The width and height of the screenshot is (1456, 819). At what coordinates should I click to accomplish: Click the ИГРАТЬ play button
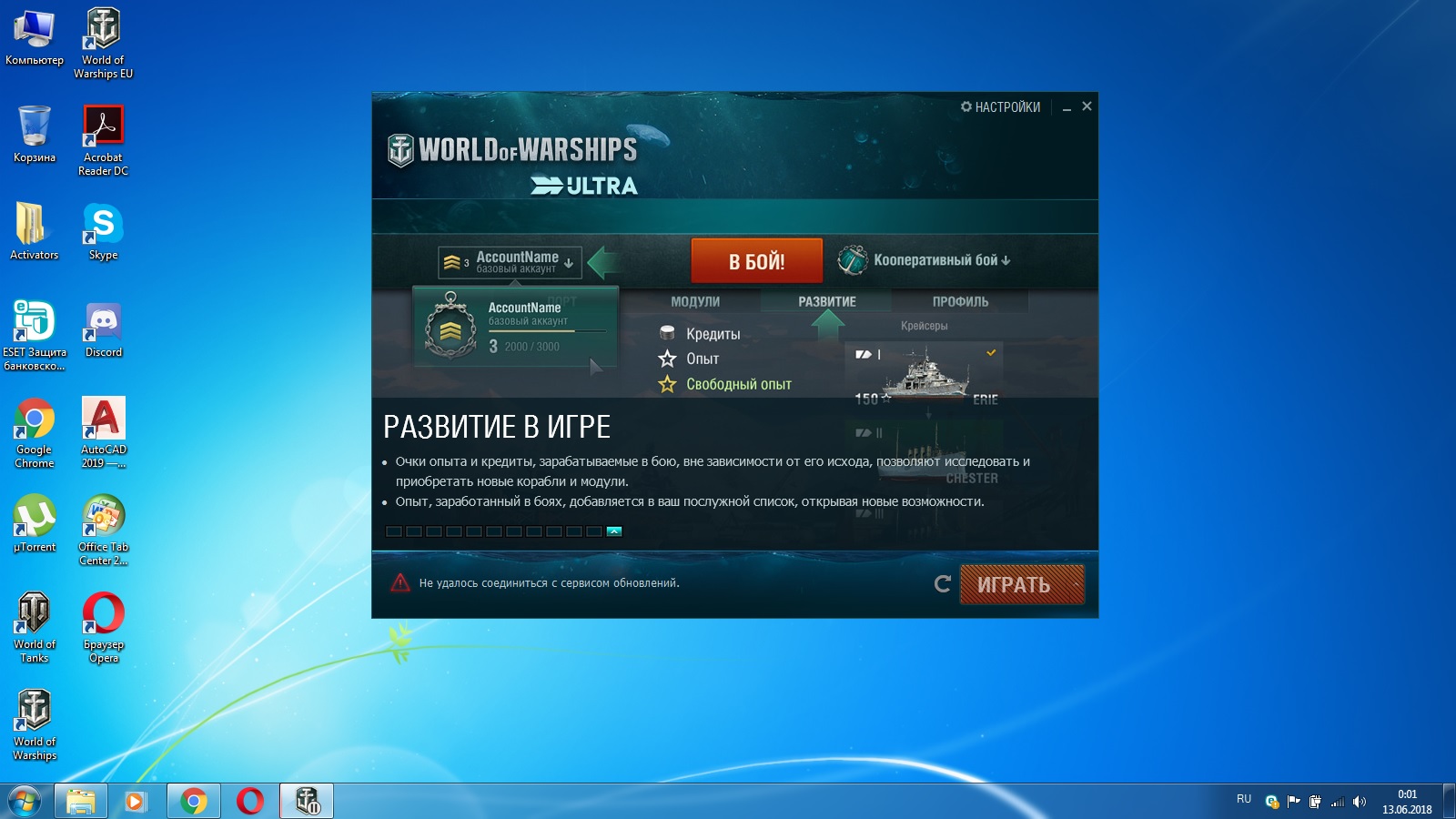1022,584
